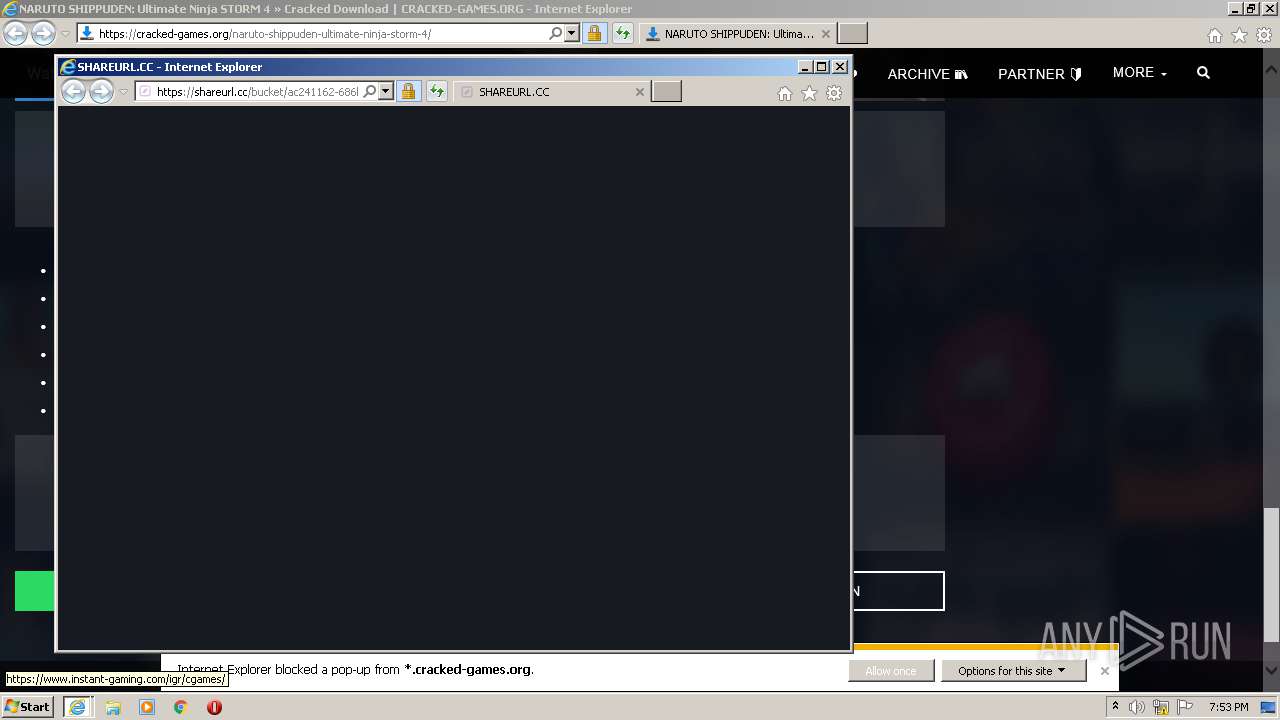
Task: Open ARCHIVE menu on website
Action: tap(928, 73)
